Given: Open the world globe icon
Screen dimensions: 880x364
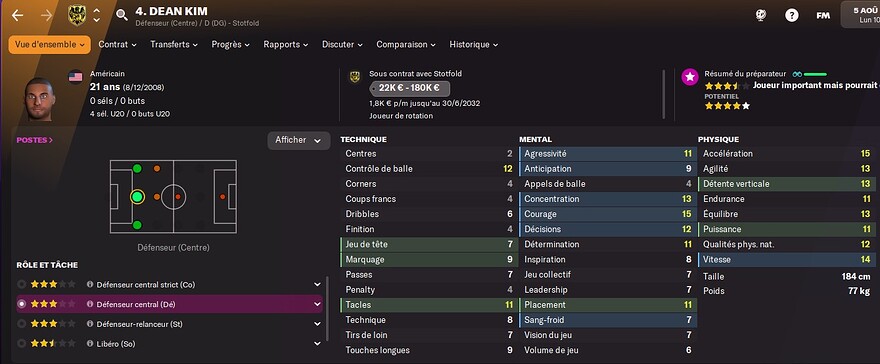Looking at the screenshot, I should (760, 15).
